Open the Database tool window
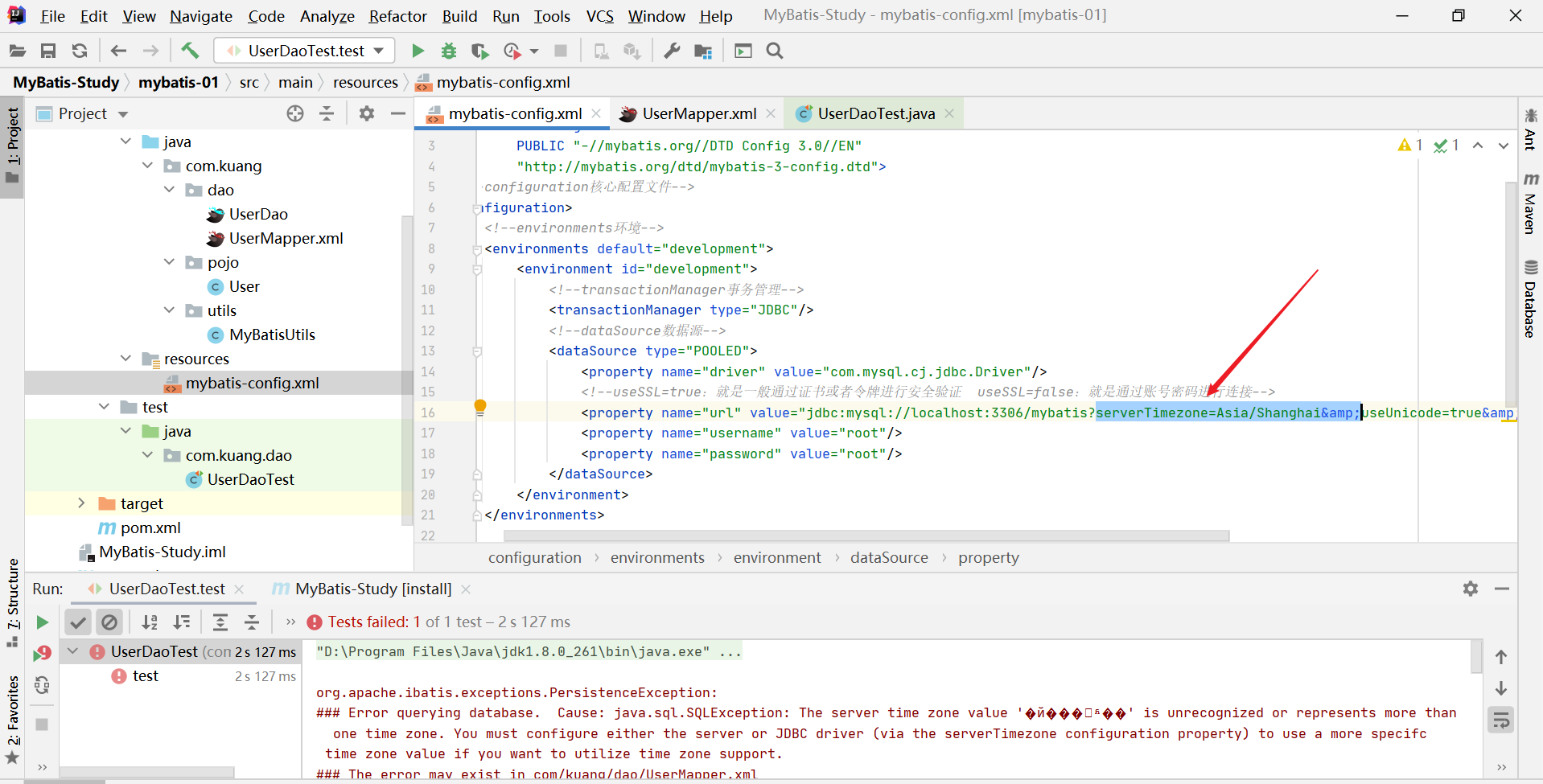Image resolution: width=1543 pixels, height=784 pixels. [x=1530, y=298]
